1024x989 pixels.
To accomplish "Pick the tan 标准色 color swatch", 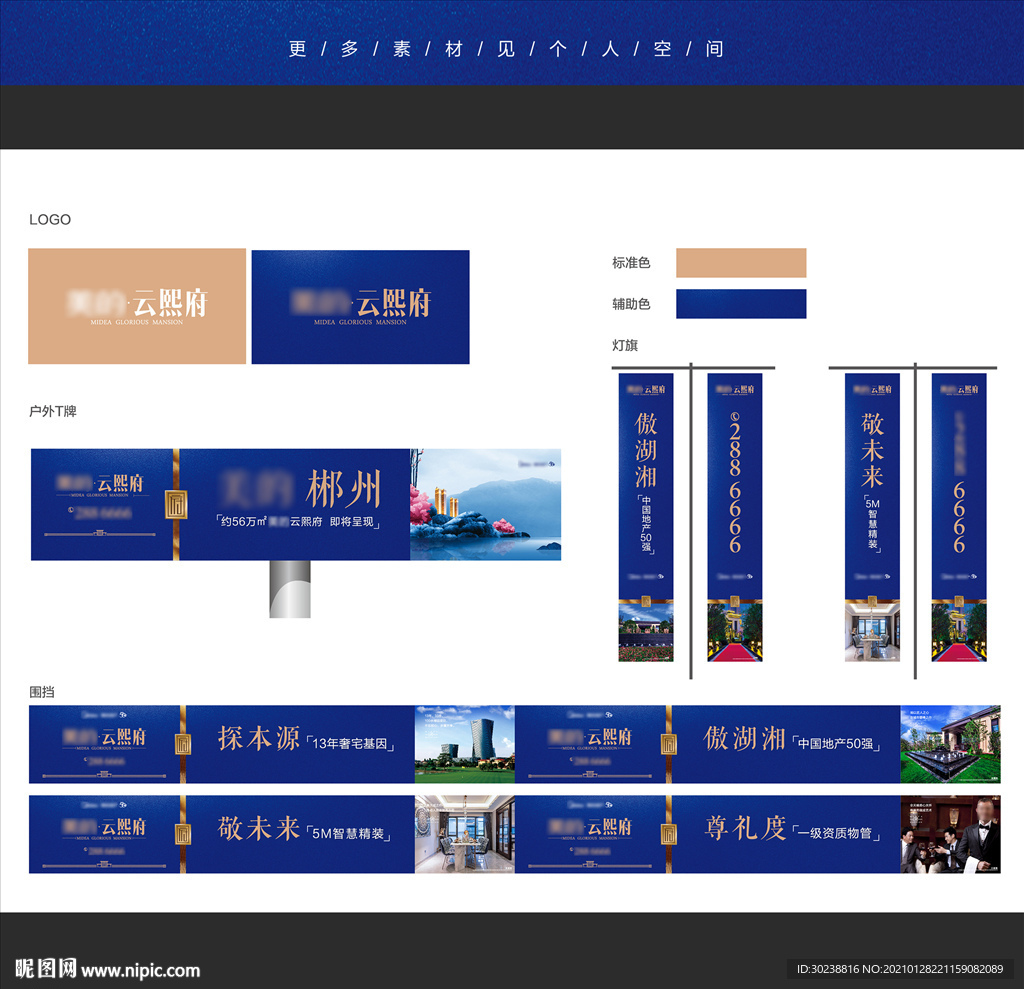I will coord(740,263).
